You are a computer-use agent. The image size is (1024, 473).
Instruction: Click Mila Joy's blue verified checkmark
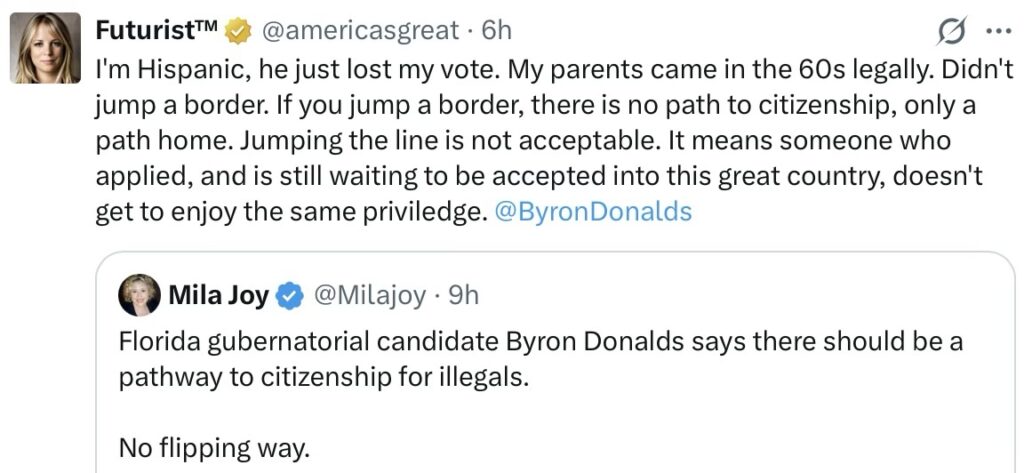[290, 295]
